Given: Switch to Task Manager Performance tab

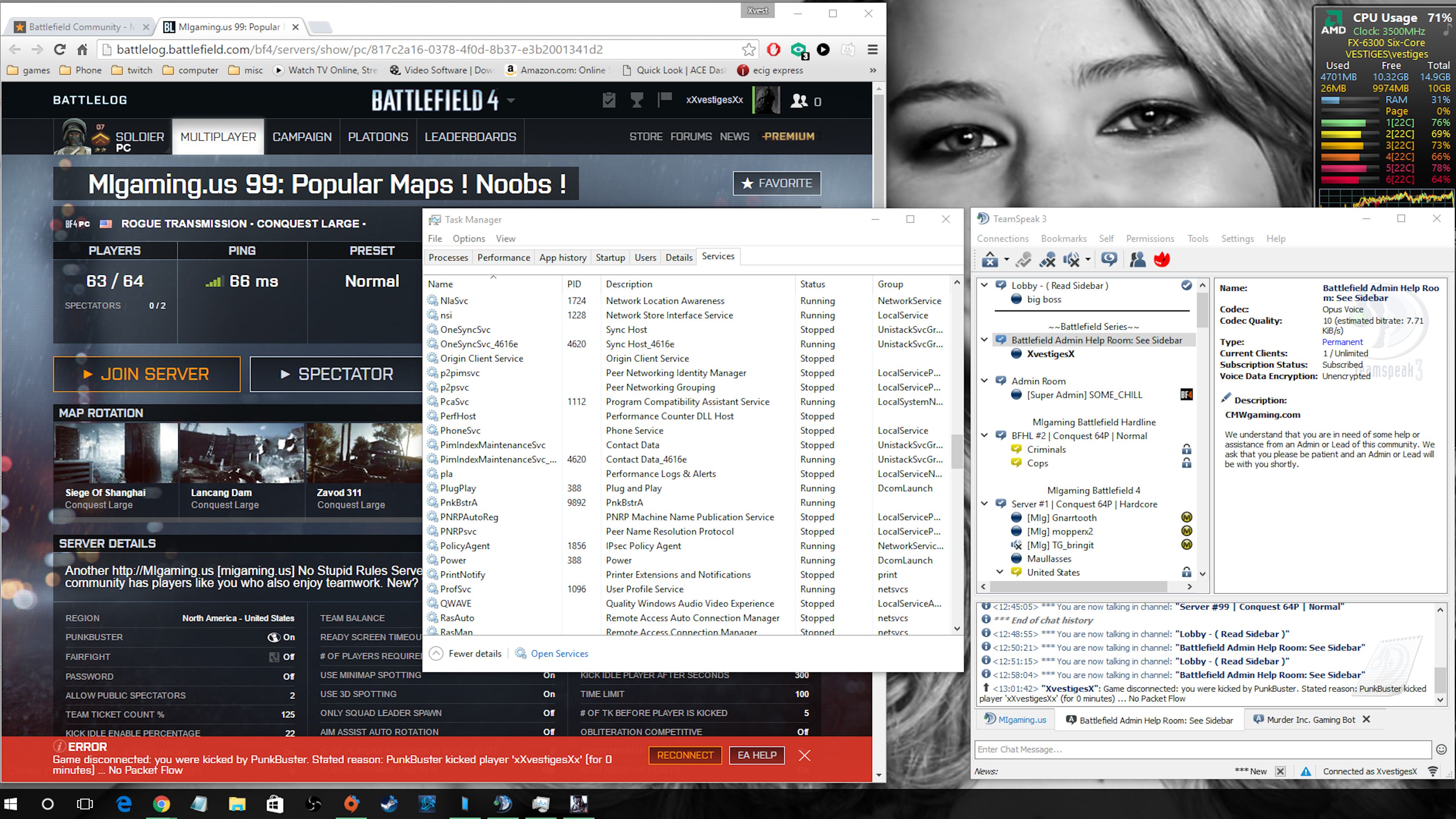Looking at the screenshot, I should 503,257.
